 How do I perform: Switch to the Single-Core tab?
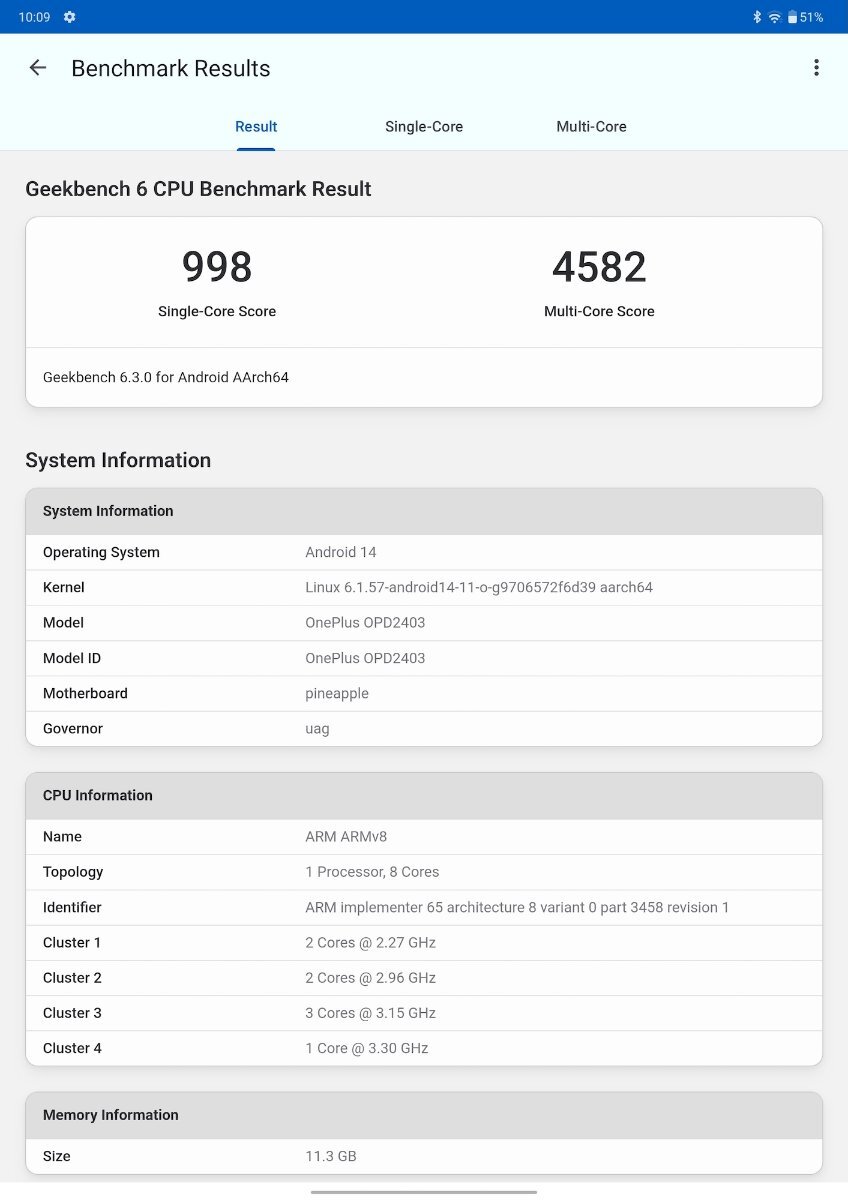[x=424, y=127]
